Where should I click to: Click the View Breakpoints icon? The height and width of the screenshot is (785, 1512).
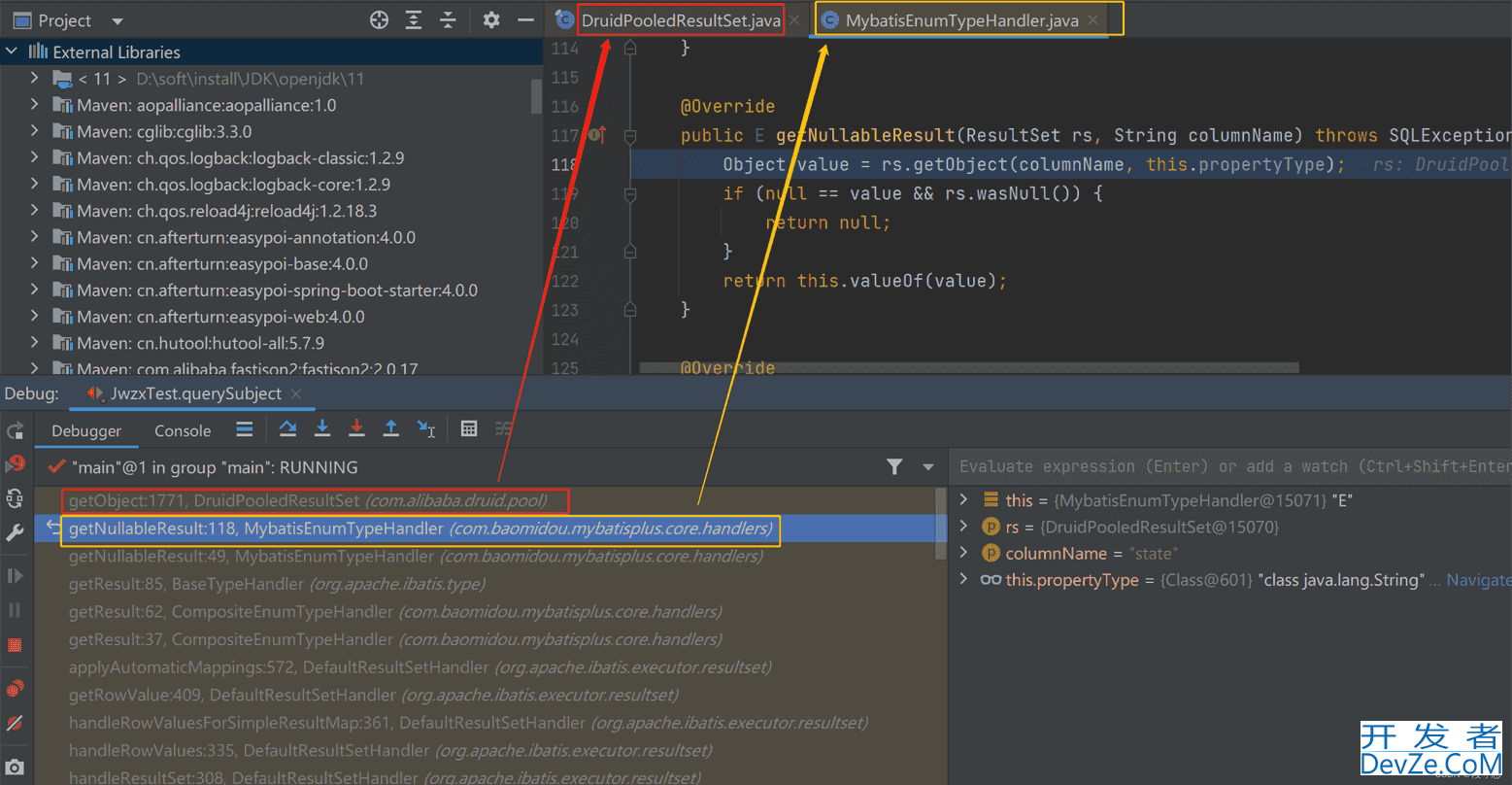pos(15,689)
